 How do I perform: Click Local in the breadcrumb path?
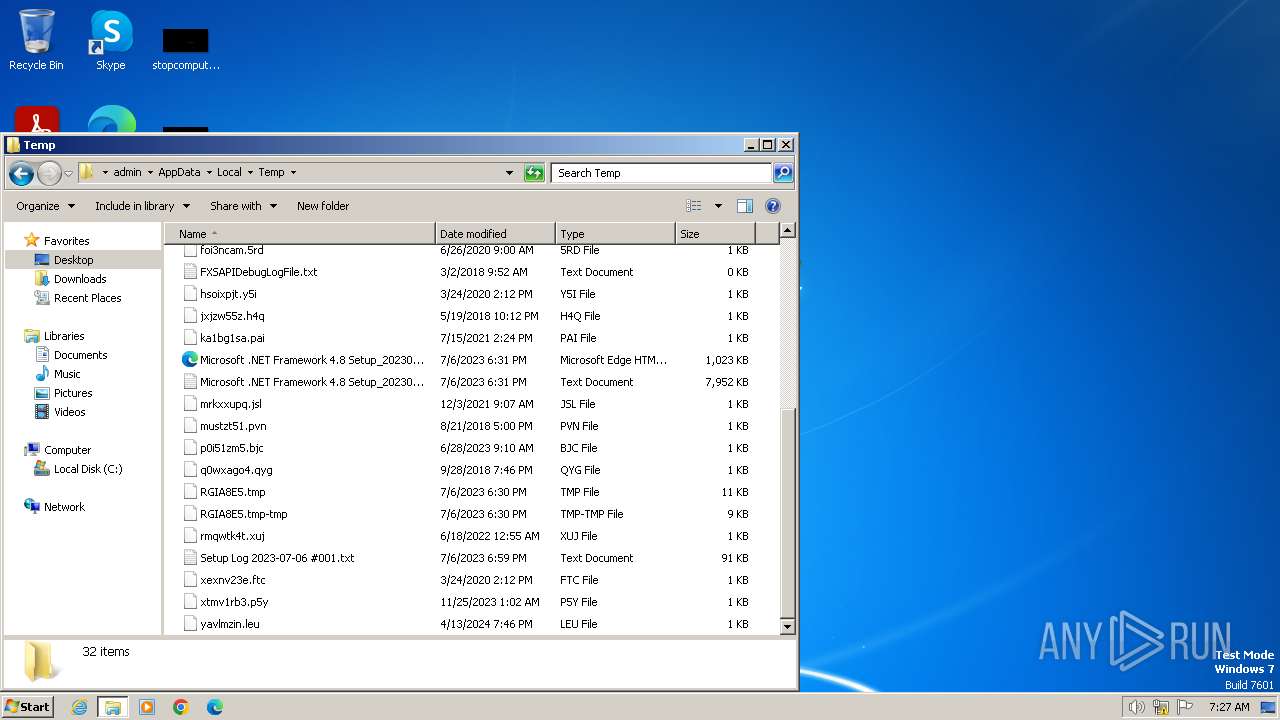[x=229, y=172]
